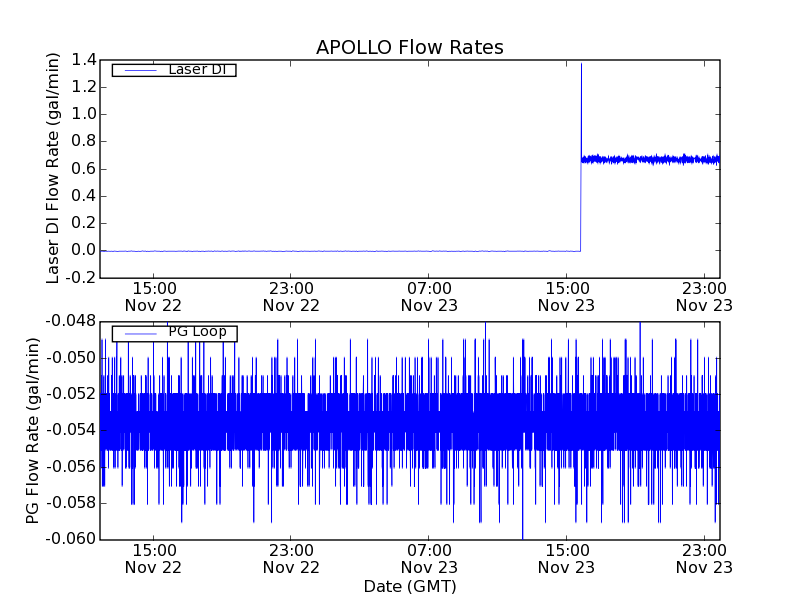This screenshot has height=600, width=800.
Task: Click the PG Flow Rate y-axis label
Action: (x=32, y=430)
